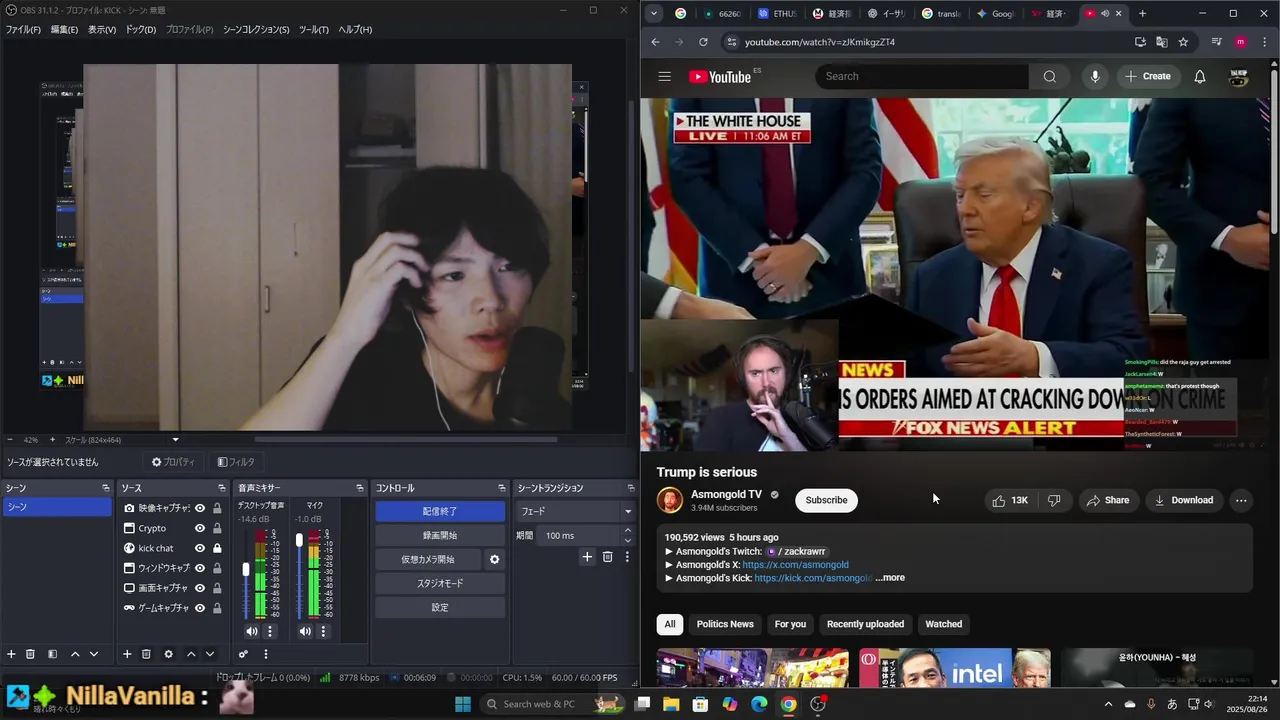Select Recently uploaded filter chip
The image size is (1280, 720).
[x=865, y=624]
